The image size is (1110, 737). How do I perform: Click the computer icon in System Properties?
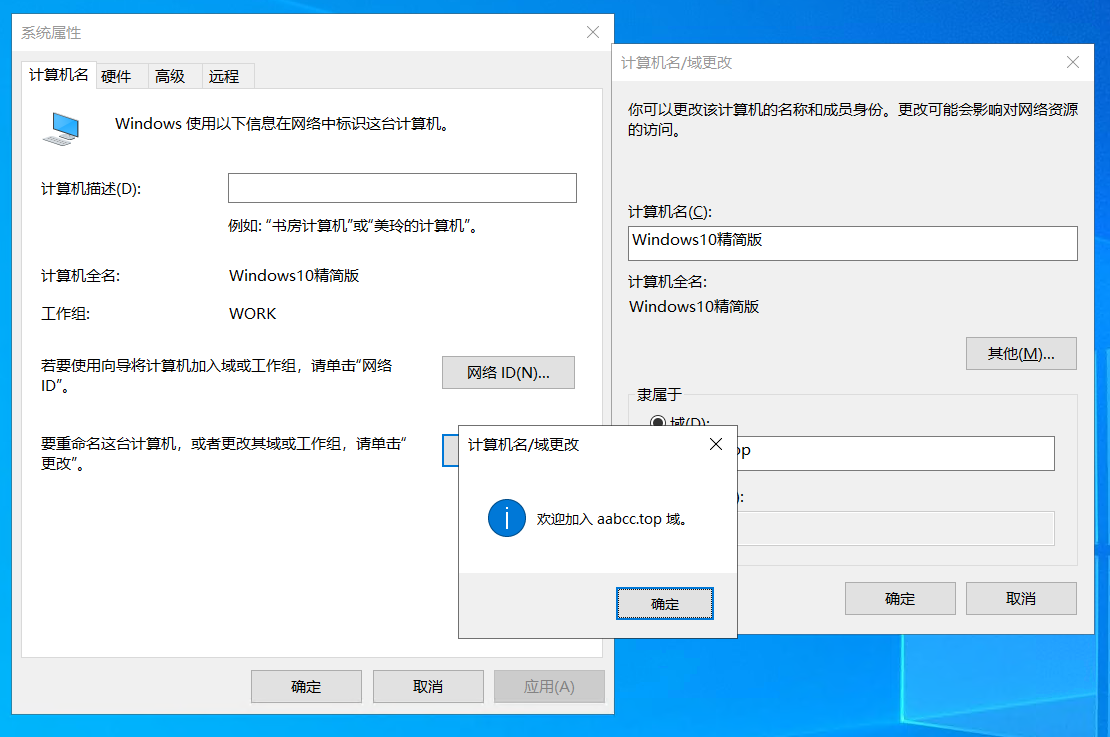point(62,128)
